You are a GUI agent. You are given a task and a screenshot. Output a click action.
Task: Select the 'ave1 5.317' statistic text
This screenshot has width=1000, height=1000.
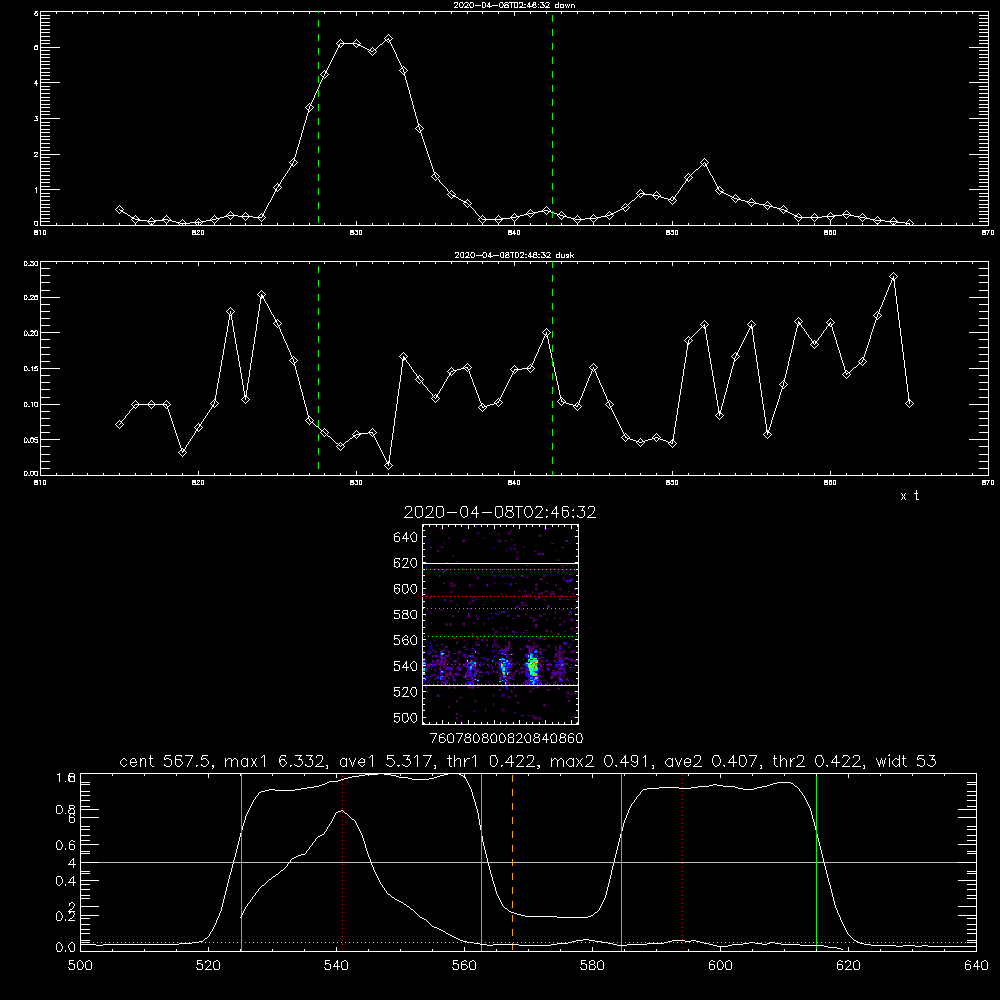(x=388, y=761)
